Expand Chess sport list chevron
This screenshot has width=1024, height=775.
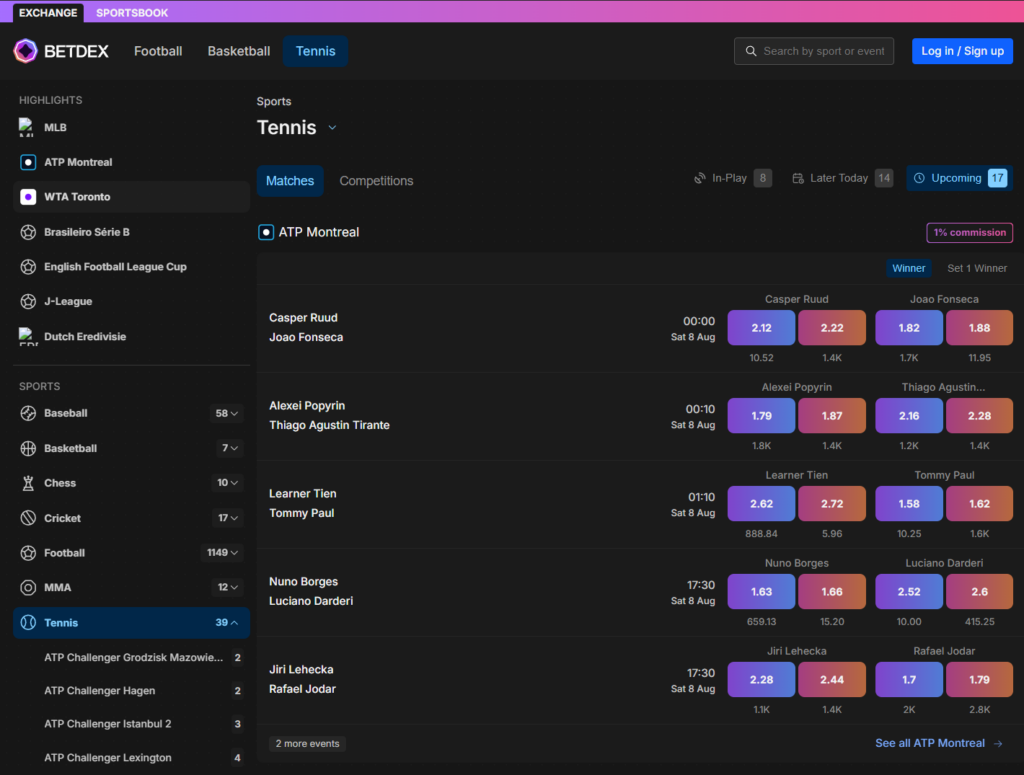coord(234,483)
